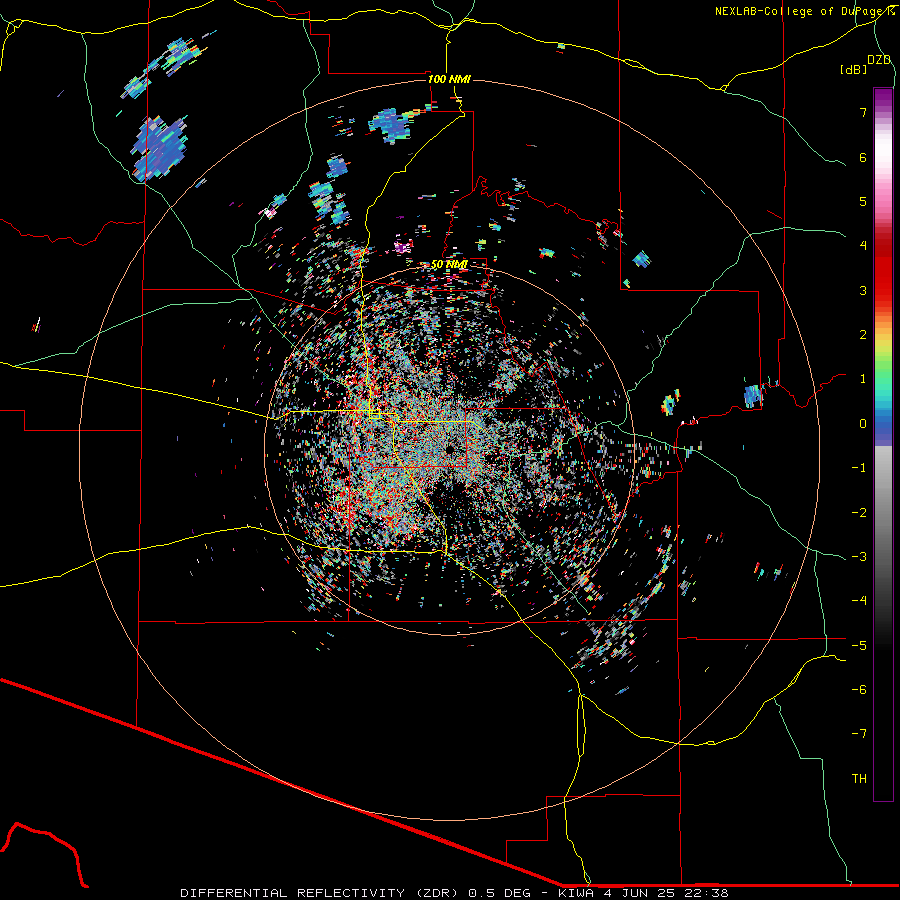Click the 0 value on the color scale
The image size is (900, 900).
coord(863,424)
